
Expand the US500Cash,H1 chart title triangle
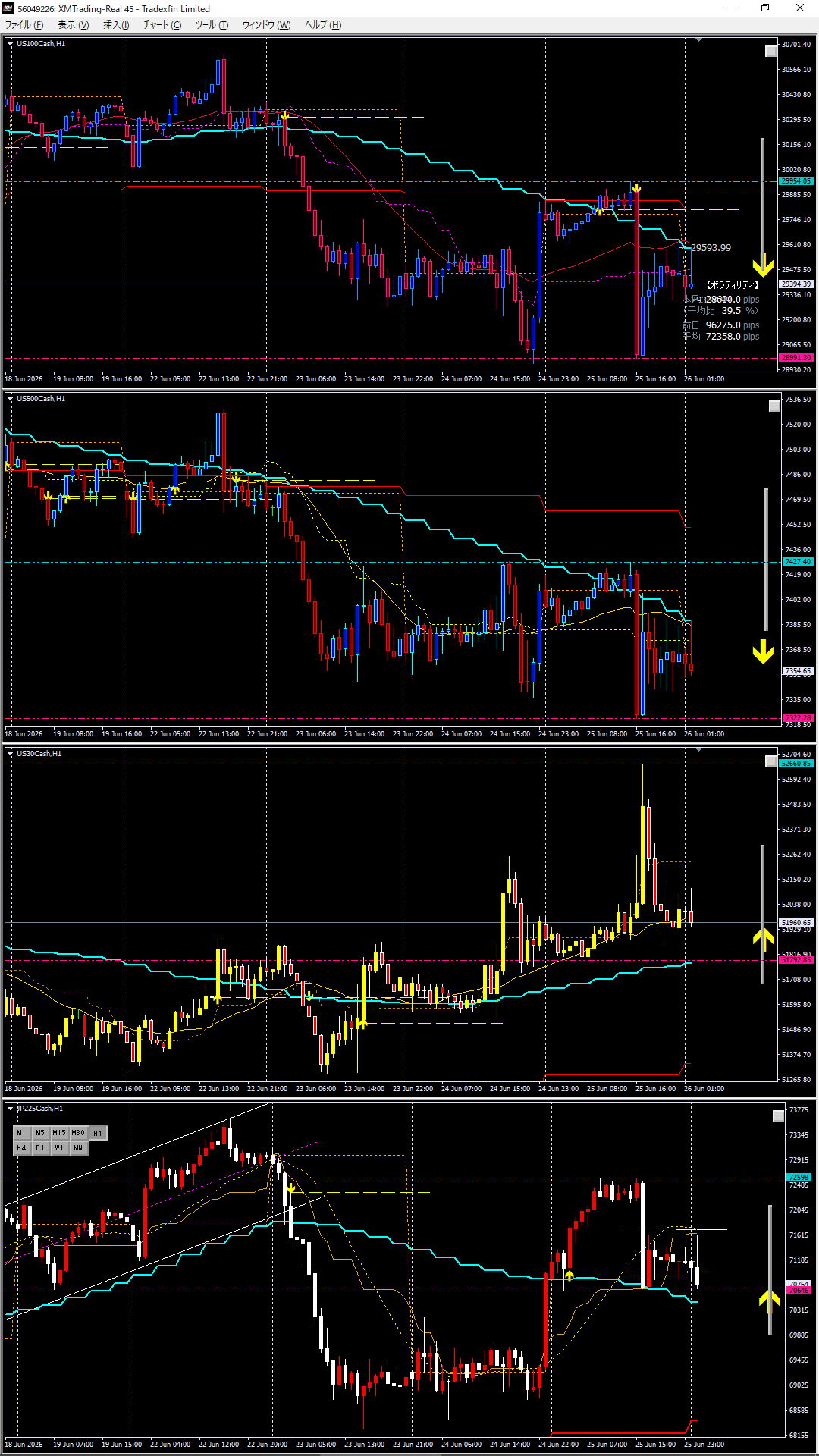click(10, 399)
